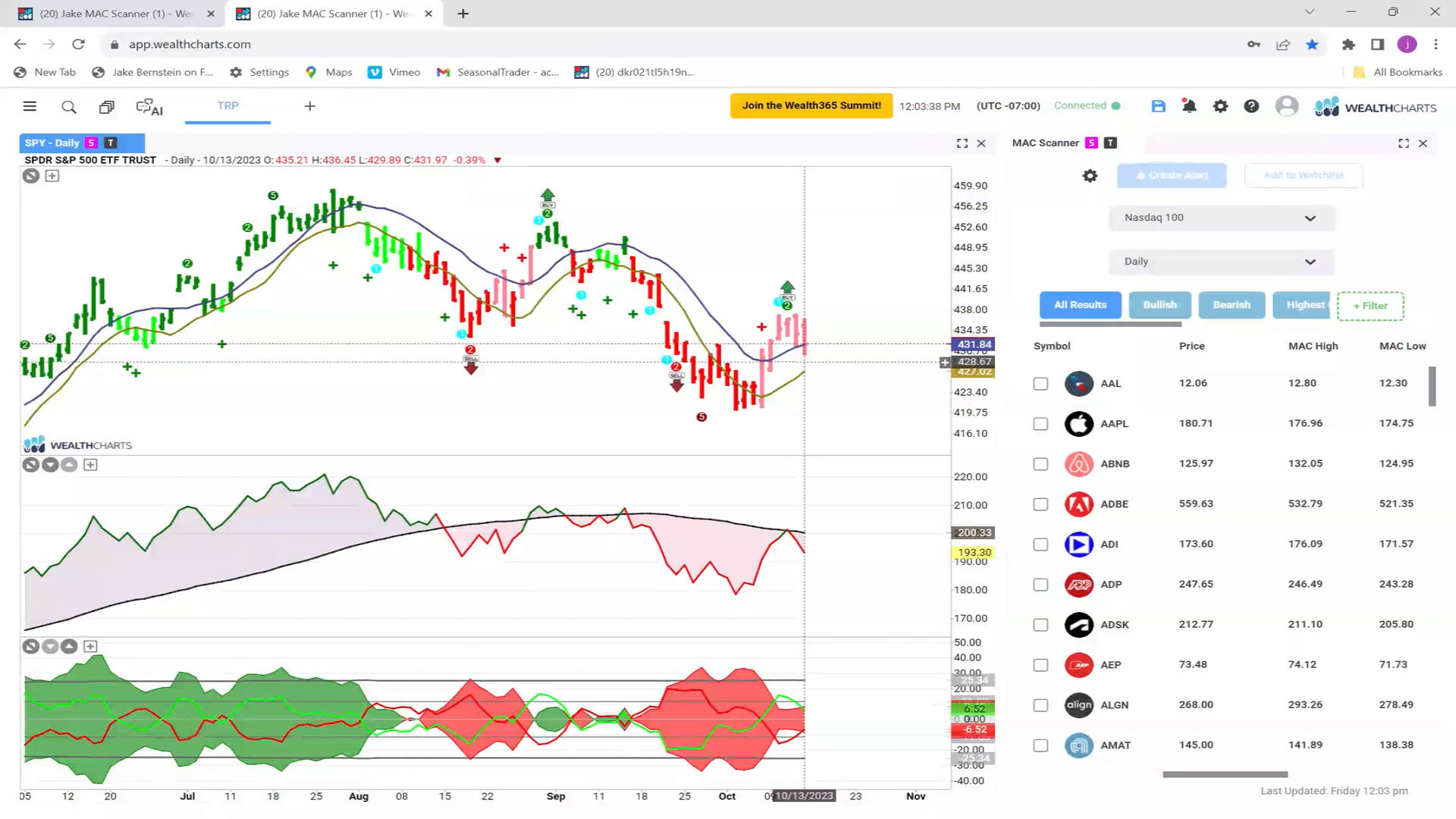
Task: Open browser extensions puzzle icon
Action: 1348,45
